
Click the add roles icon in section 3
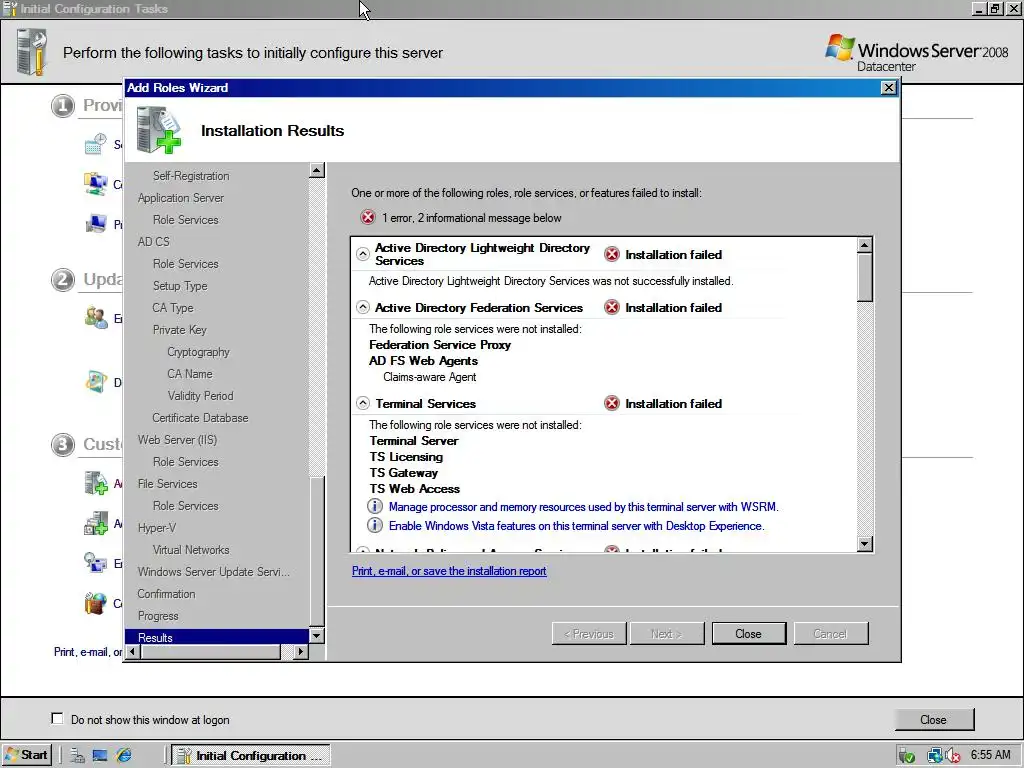96,483
